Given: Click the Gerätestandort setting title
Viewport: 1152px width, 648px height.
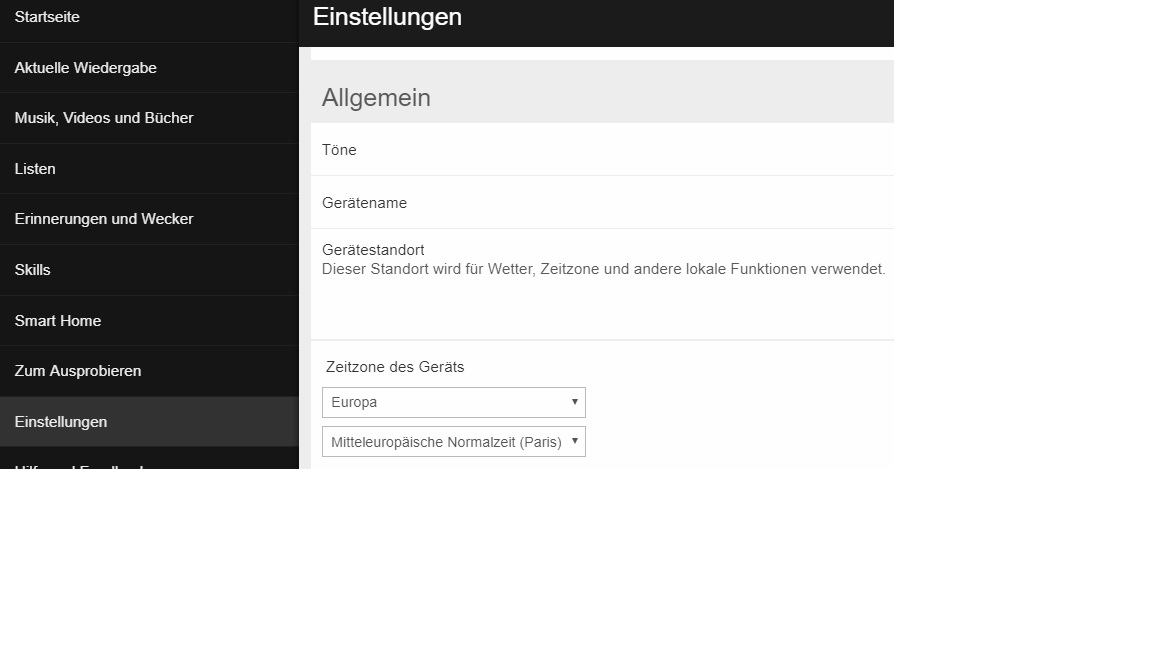Looking at the screenshot, I should [373, 250].
